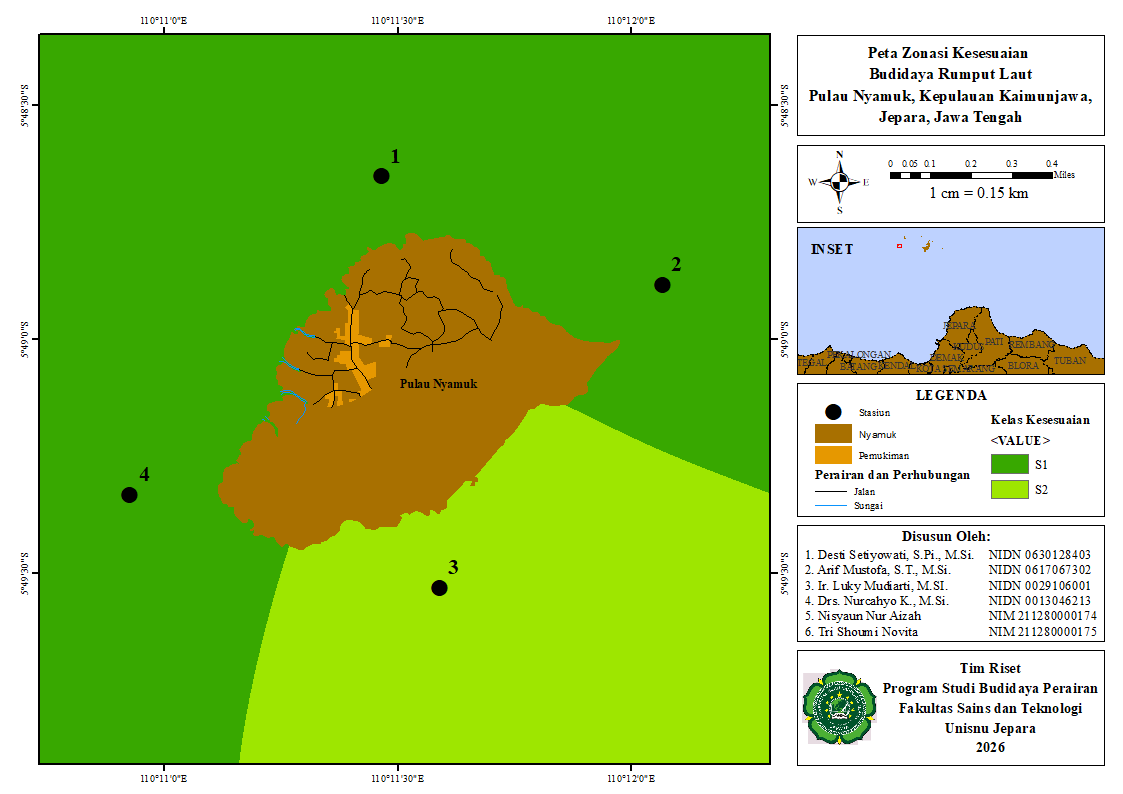
Task: Click the S2 light green legend swatch
Action: point(1010,489)
